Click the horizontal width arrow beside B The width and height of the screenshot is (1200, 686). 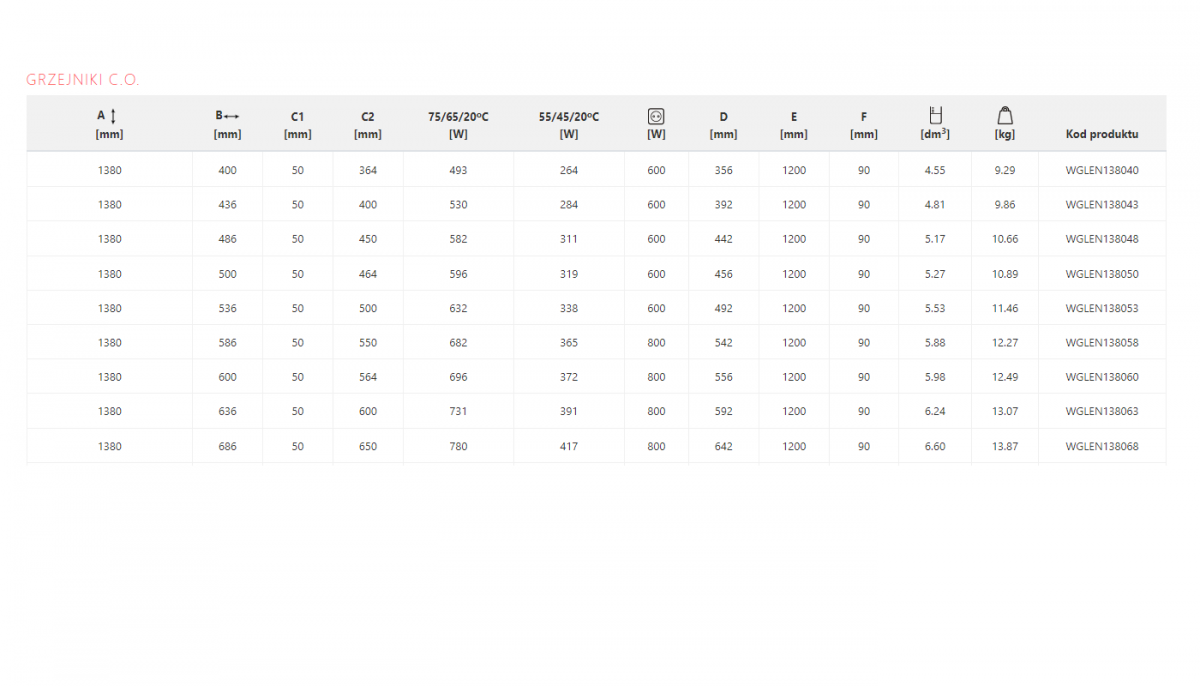231,116
